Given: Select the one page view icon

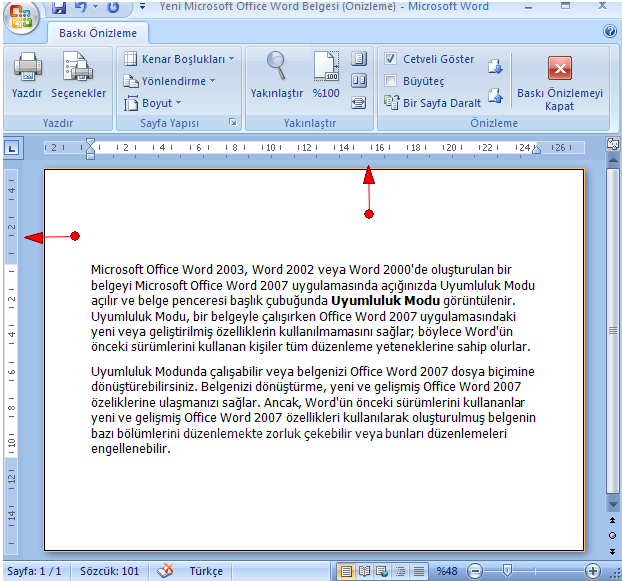Looking at the screenshot, I should [359, 59].
